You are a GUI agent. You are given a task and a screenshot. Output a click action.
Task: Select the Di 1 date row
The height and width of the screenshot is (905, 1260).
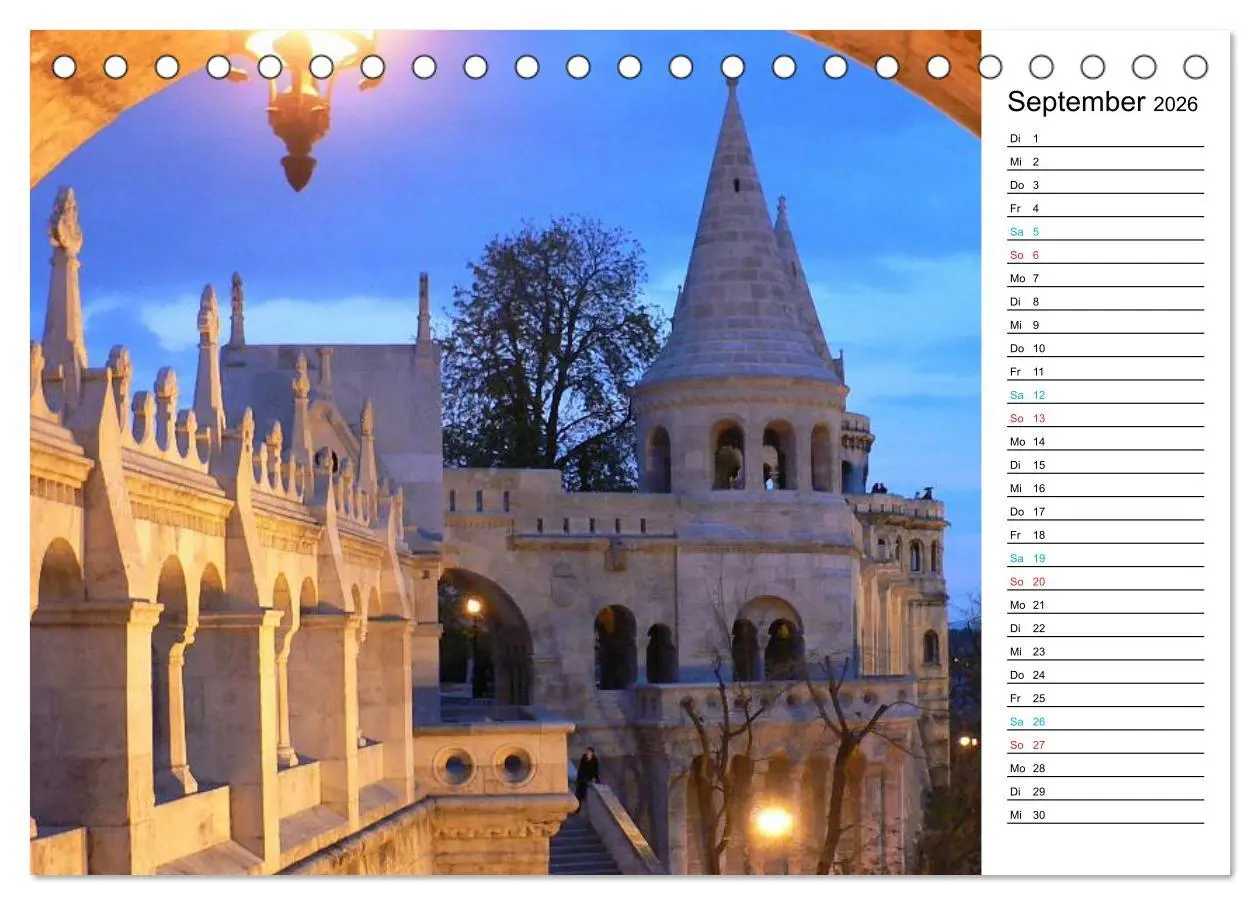click(x=1105, y=139)
